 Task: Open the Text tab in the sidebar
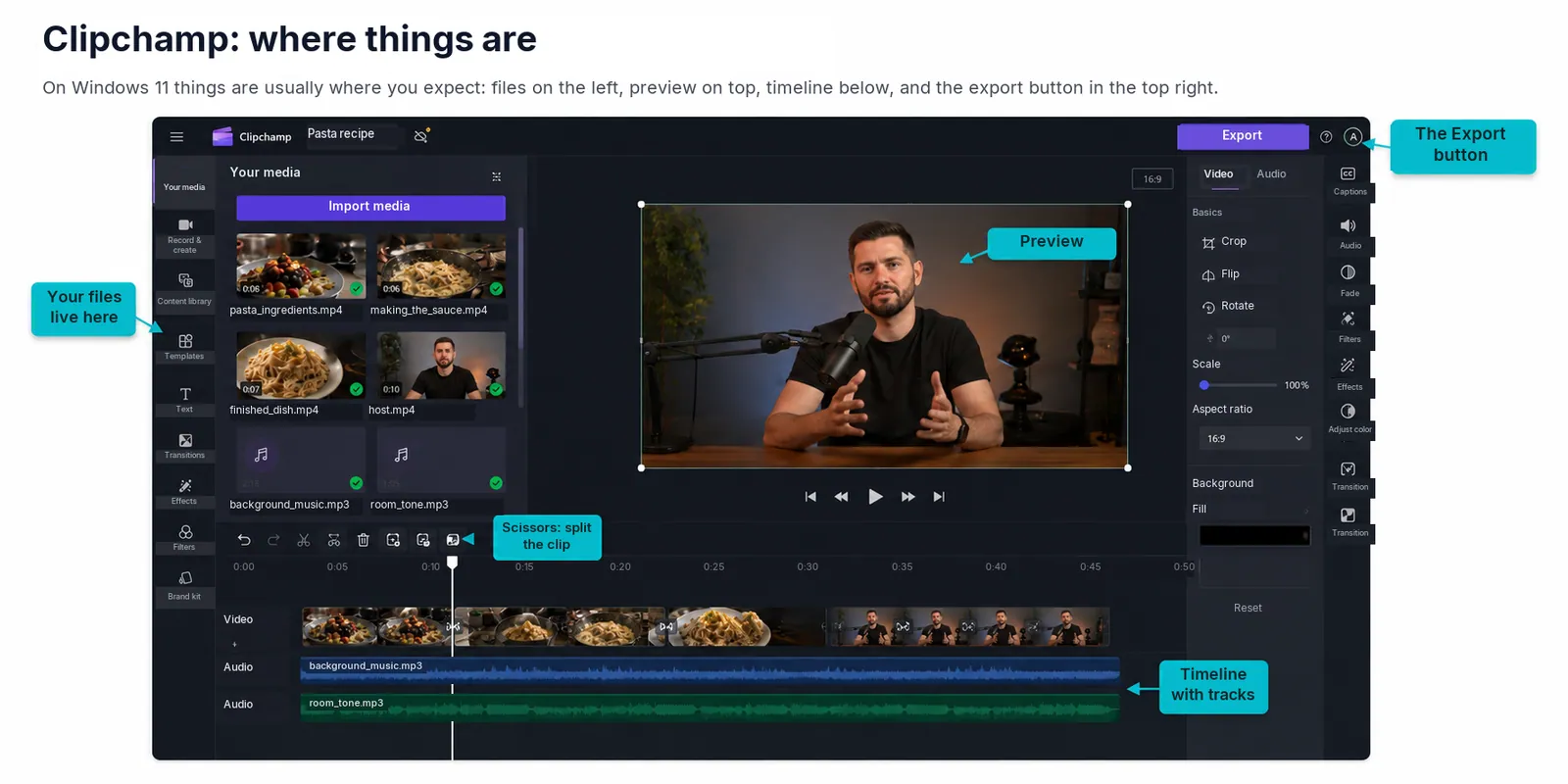(184, 400)
